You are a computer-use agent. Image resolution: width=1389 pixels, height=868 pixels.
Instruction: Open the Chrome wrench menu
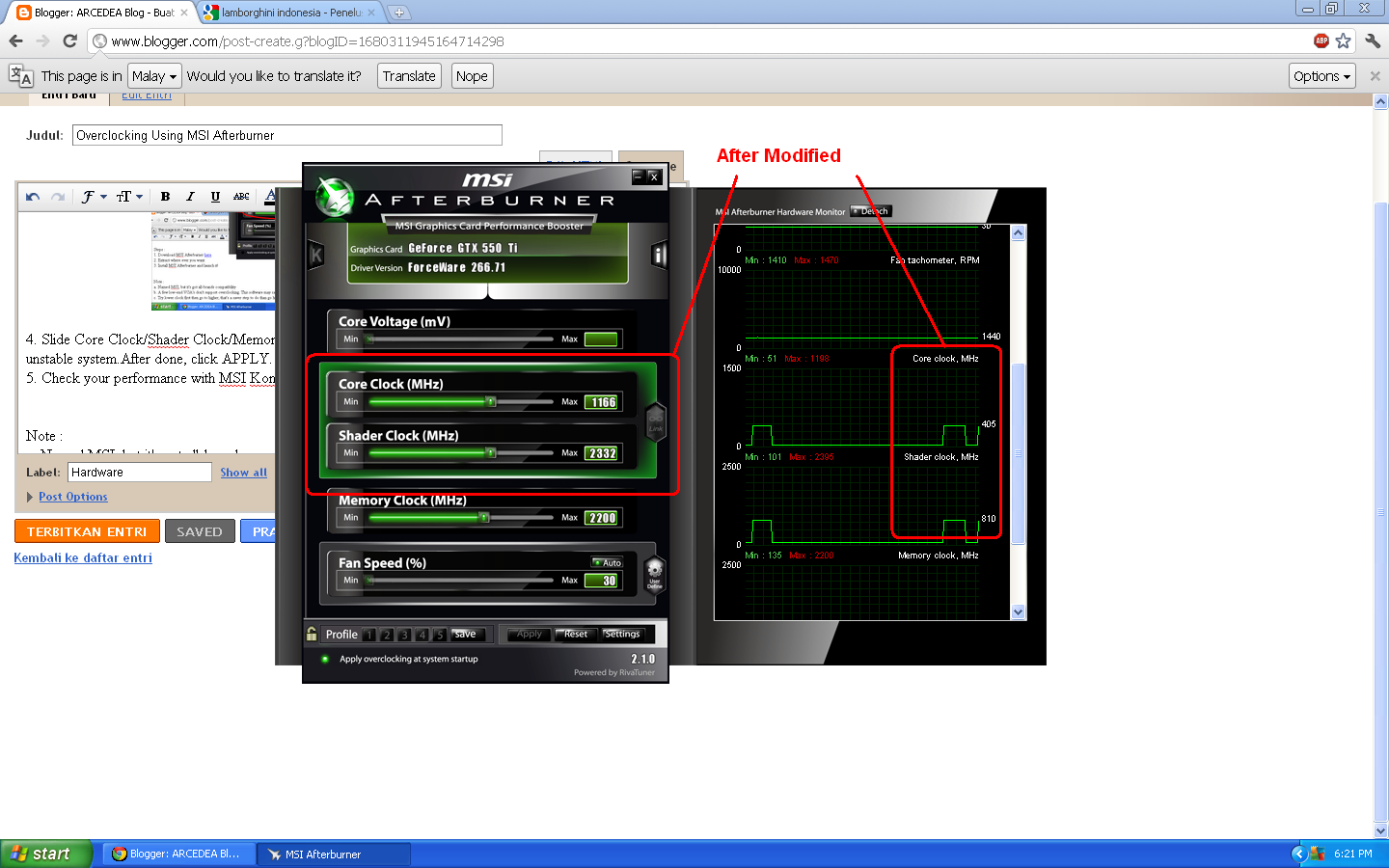pos(1373,41)
